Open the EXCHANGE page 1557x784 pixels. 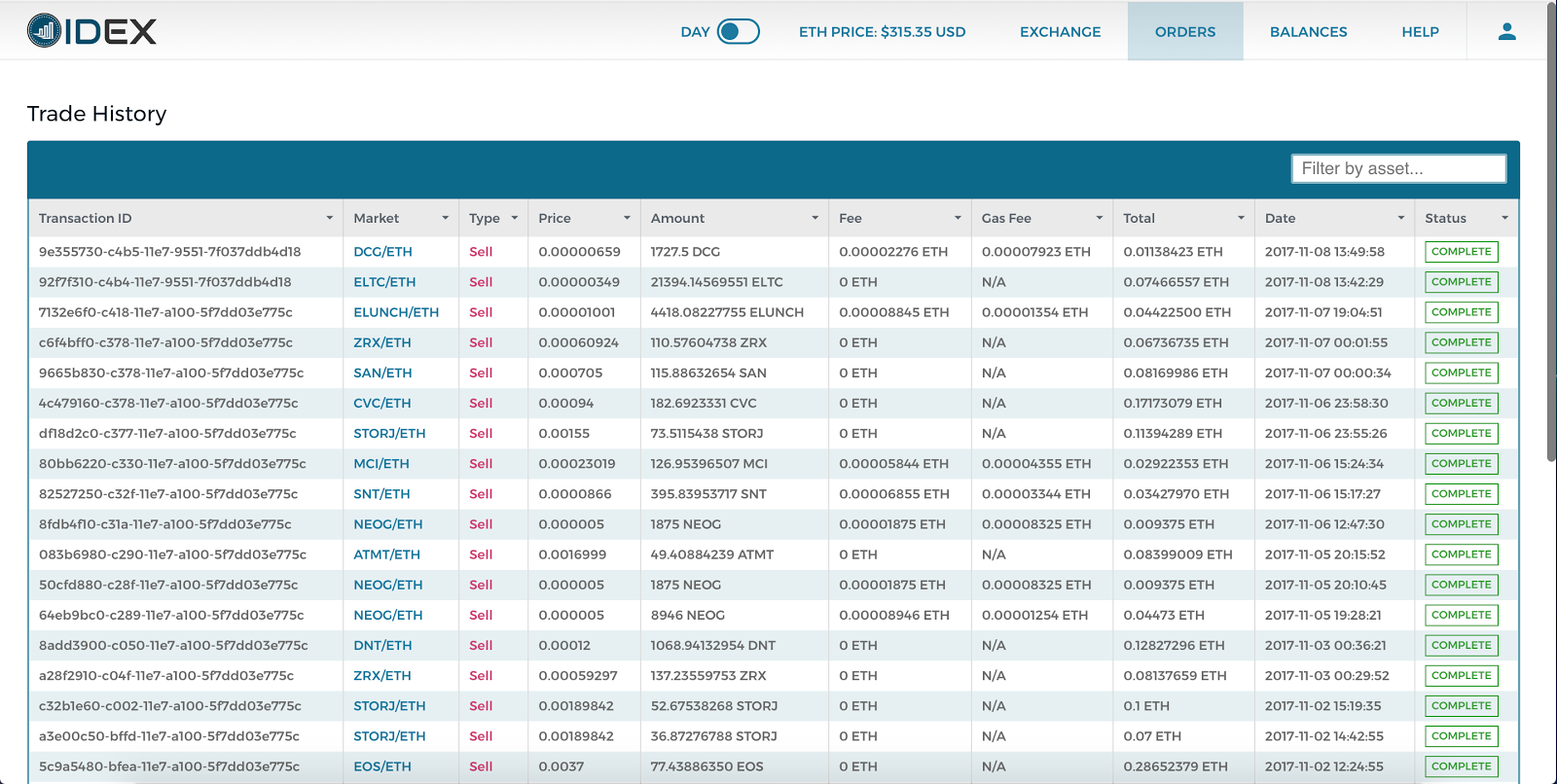[1060, 32]
